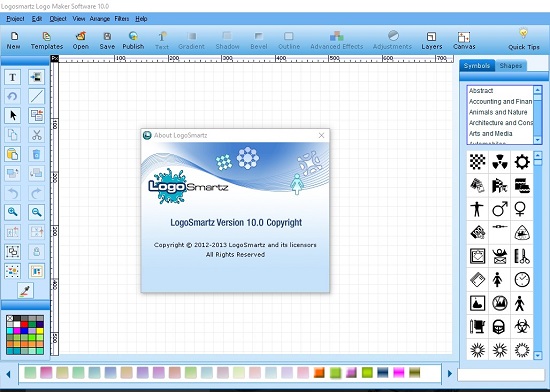
Task: Click the Undo arrow tool
Action: coord(13,193)
